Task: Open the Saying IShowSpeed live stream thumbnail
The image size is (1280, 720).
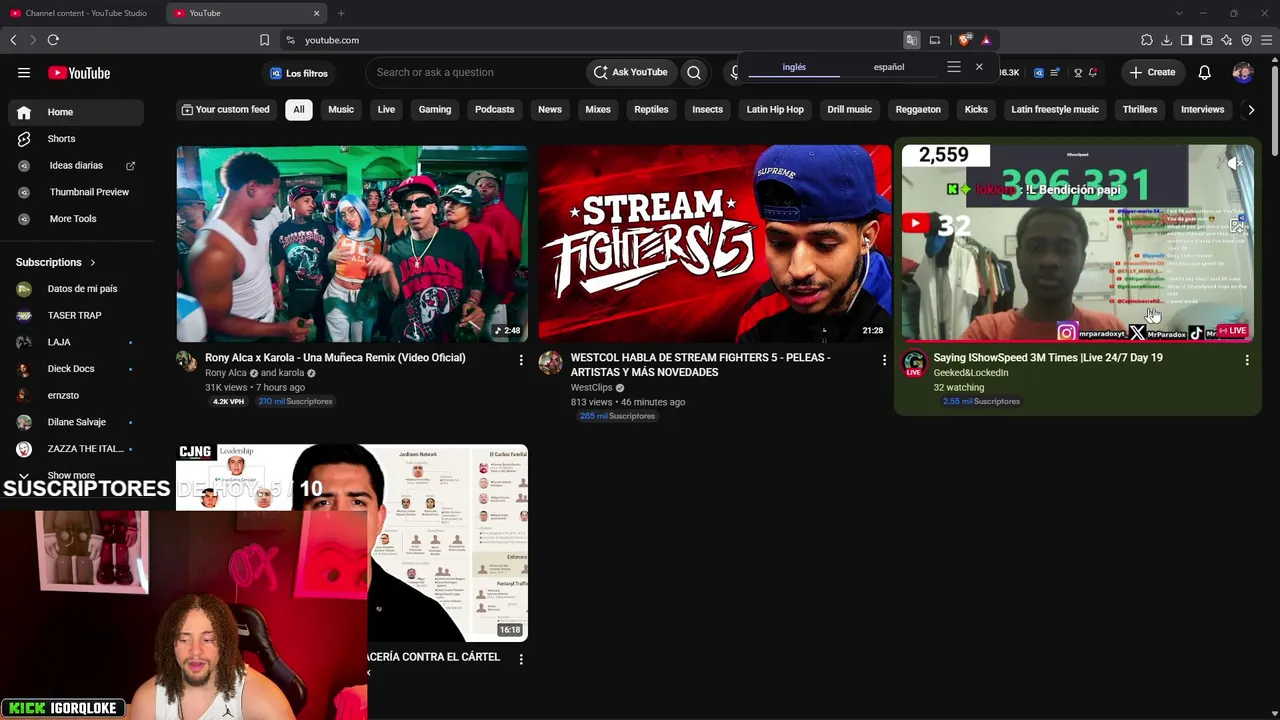Action: click(x=1077, y=244)
